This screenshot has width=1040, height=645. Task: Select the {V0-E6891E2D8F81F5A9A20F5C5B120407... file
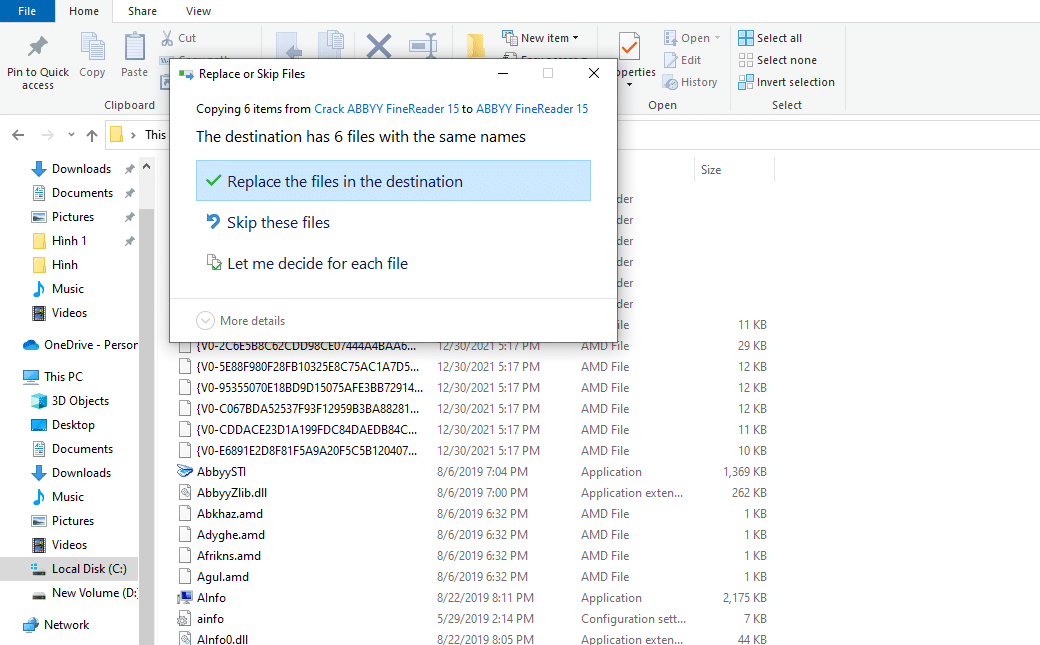[306, 451]
